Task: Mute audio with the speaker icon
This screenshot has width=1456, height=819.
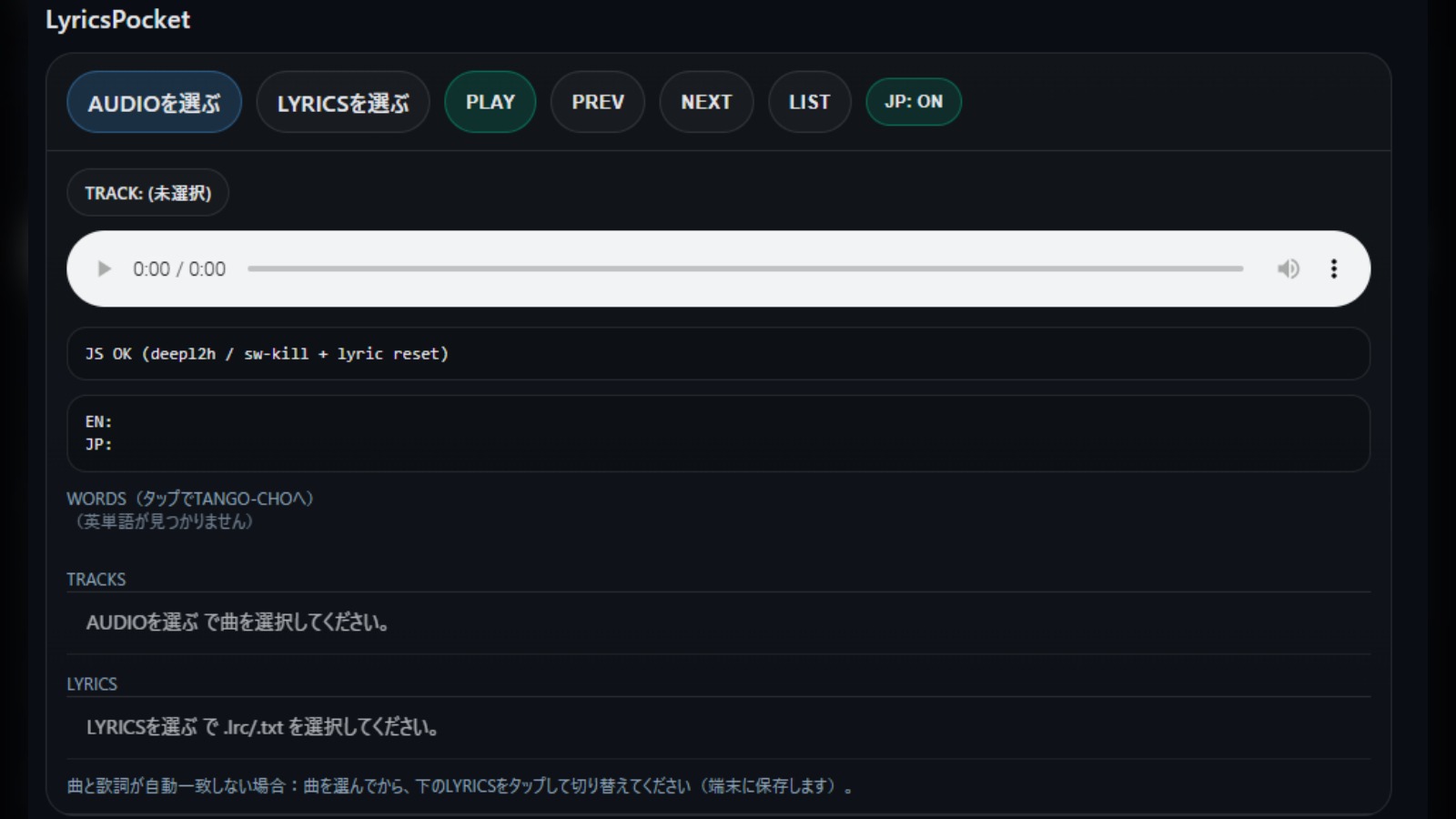Action: pos(1288,268)
